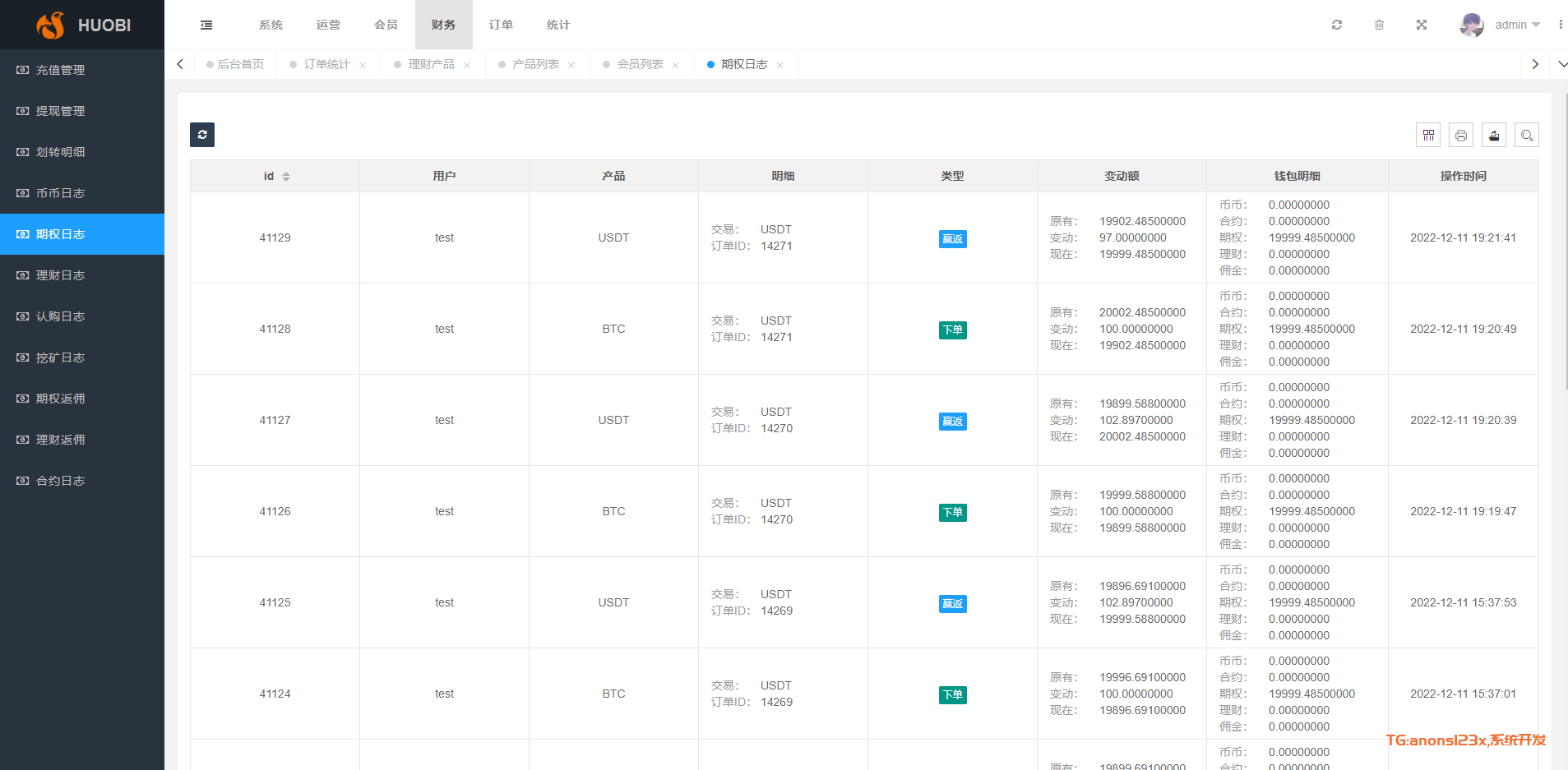Screen dimensions: 1568x770
Task: Click the 认购日志 sidebar icon
Action: click(23, 316)
